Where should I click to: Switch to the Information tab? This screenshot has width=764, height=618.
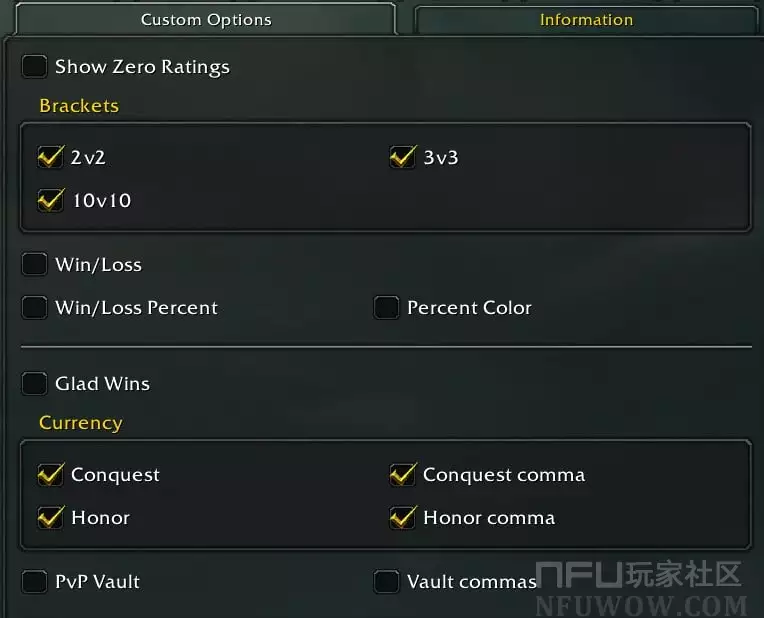(x=586, y=20)
